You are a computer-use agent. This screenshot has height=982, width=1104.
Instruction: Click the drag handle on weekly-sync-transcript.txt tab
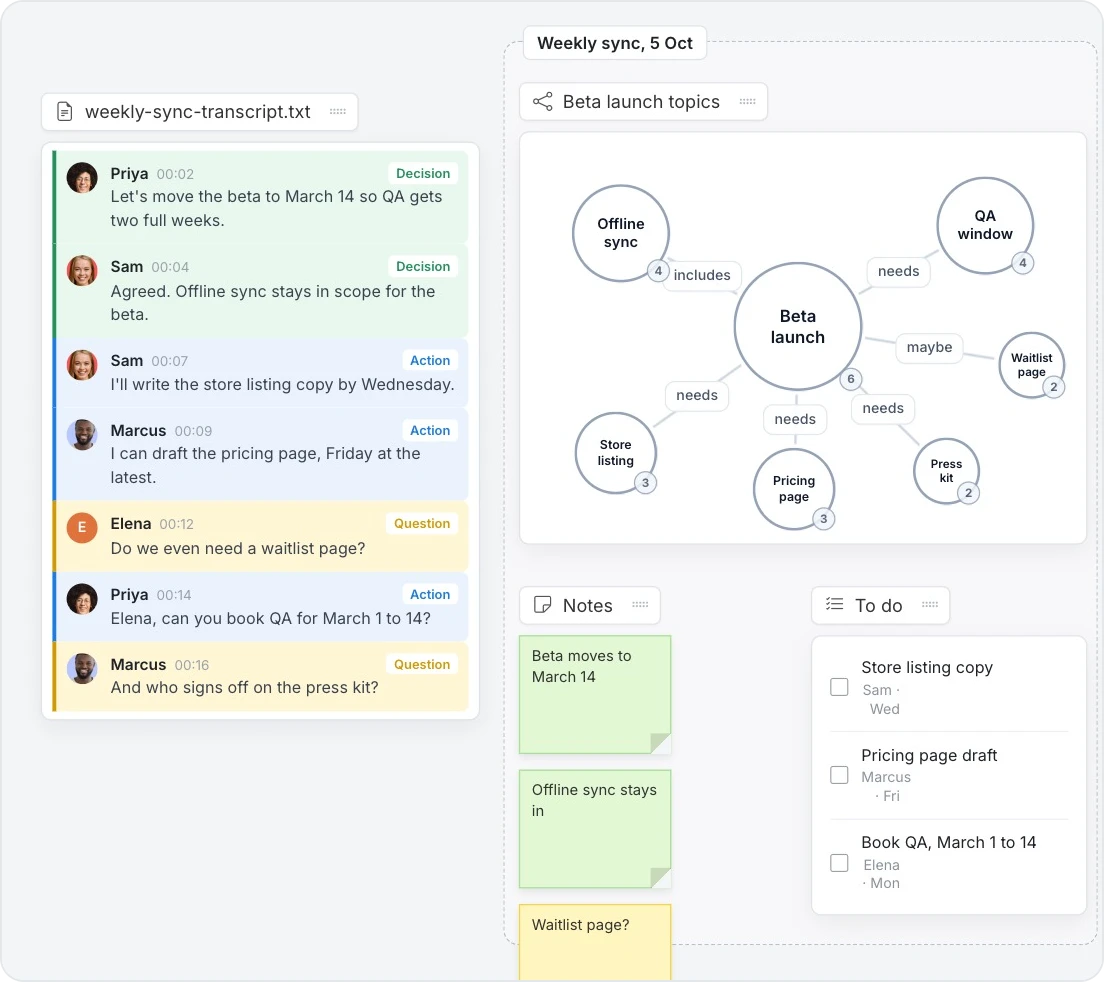coord(338,112)
